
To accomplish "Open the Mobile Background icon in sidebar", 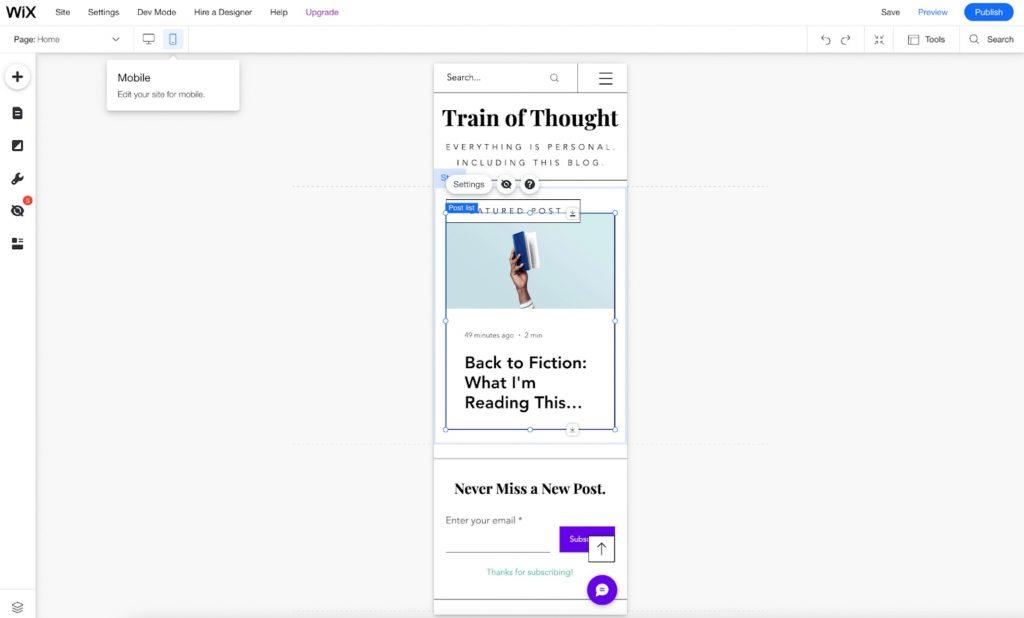I will click(x=17, y=146).
